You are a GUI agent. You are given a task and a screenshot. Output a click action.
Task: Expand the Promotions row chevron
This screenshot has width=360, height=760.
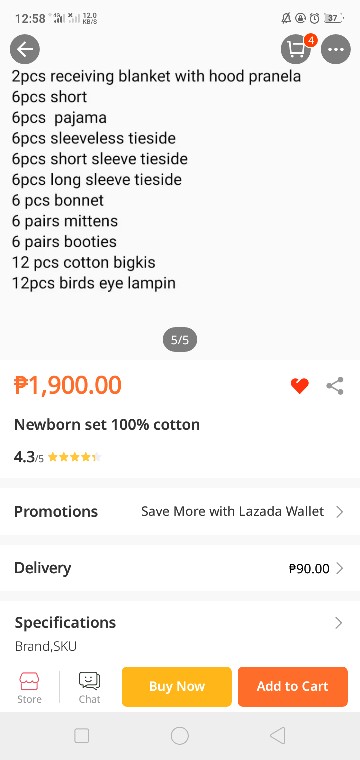(340, 512)
